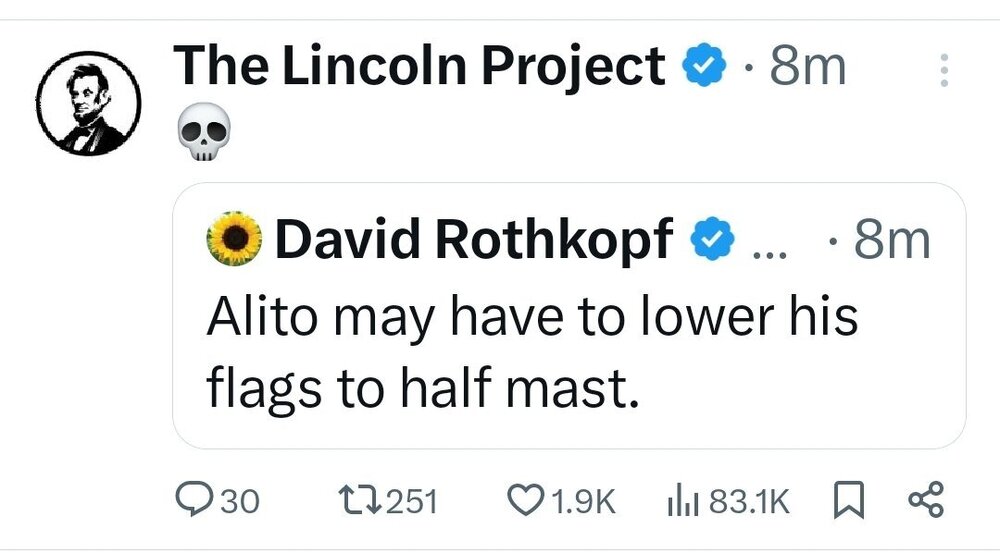Click the 1.9K likes count

coord(584,500)
